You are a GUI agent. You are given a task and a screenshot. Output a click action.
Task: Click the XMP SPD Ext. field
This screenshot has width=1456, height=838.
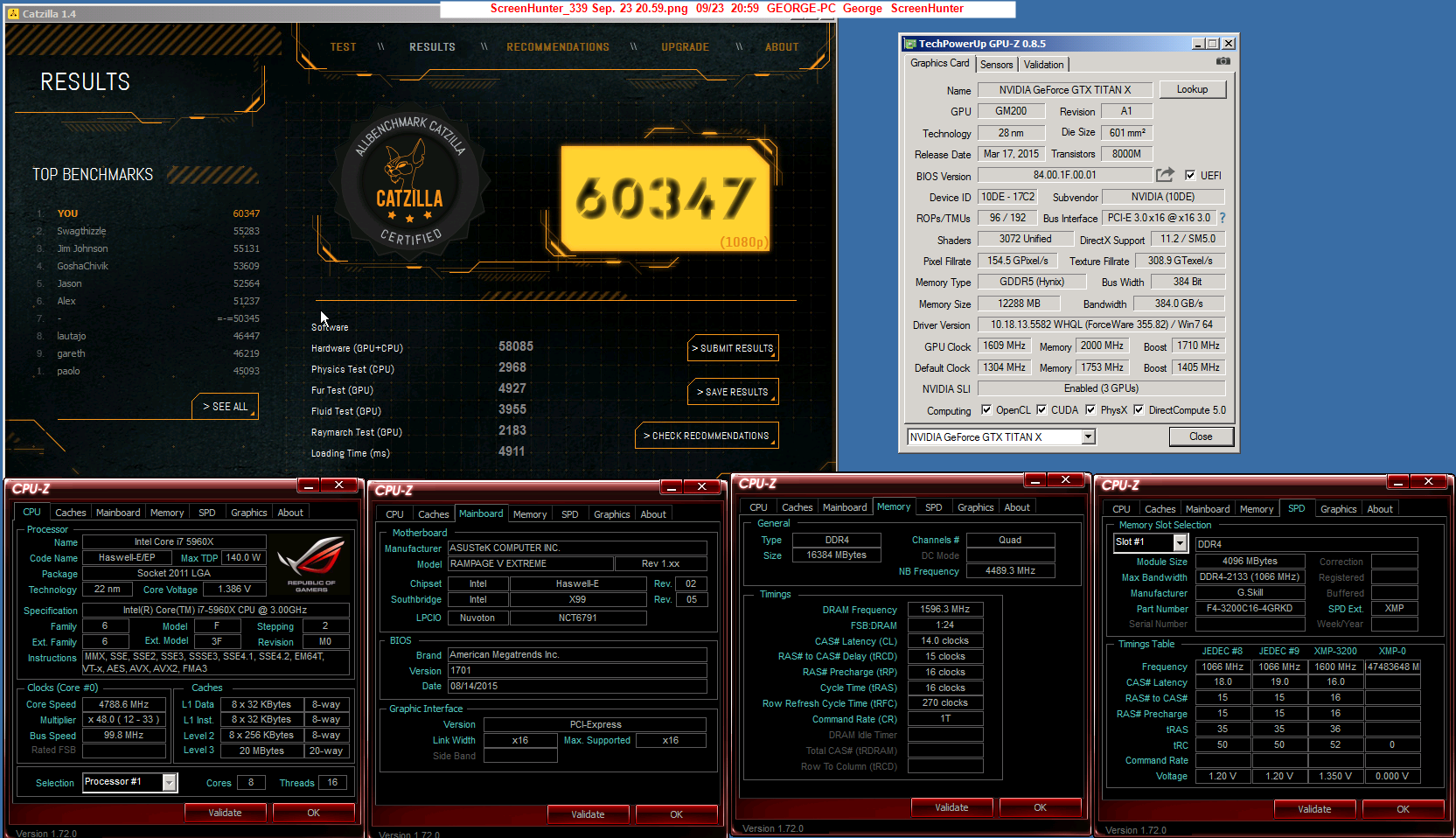(1394, 609)
